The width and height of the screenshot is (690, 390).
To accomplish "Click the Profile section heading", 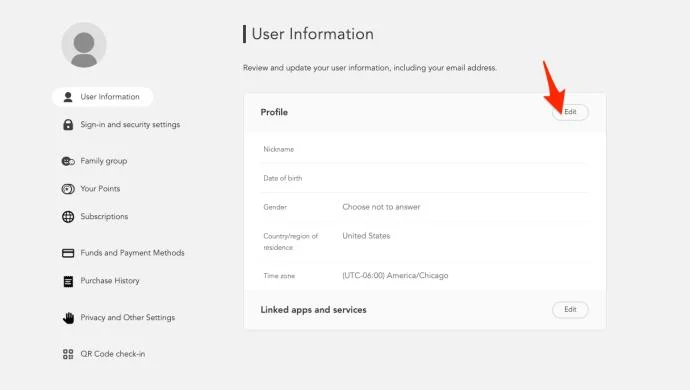I will [274, 112].
